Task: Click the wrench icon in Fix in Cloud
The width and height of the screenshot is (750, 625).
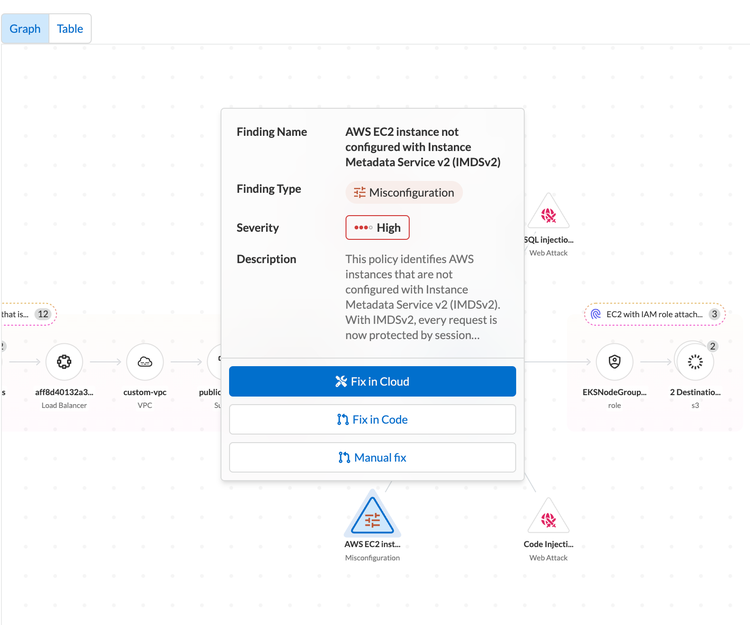Action: pyautogui.click(x=341, y=381)
